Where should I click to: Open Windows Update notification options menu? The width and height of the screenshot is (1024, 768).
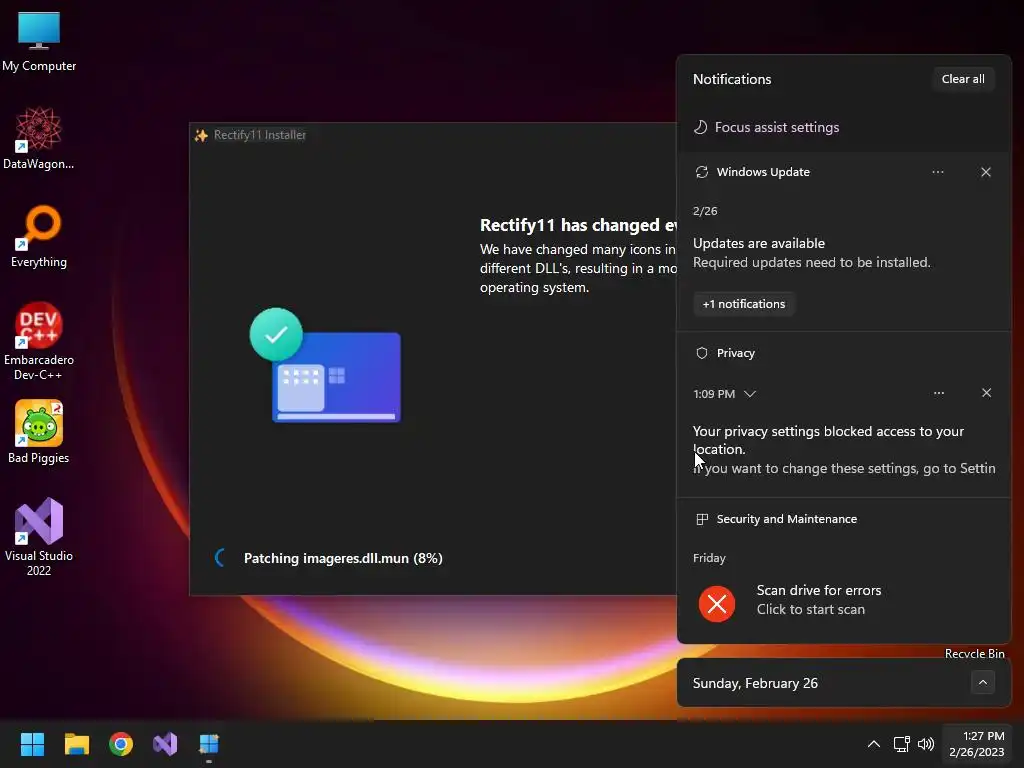(x=938, y=172)
